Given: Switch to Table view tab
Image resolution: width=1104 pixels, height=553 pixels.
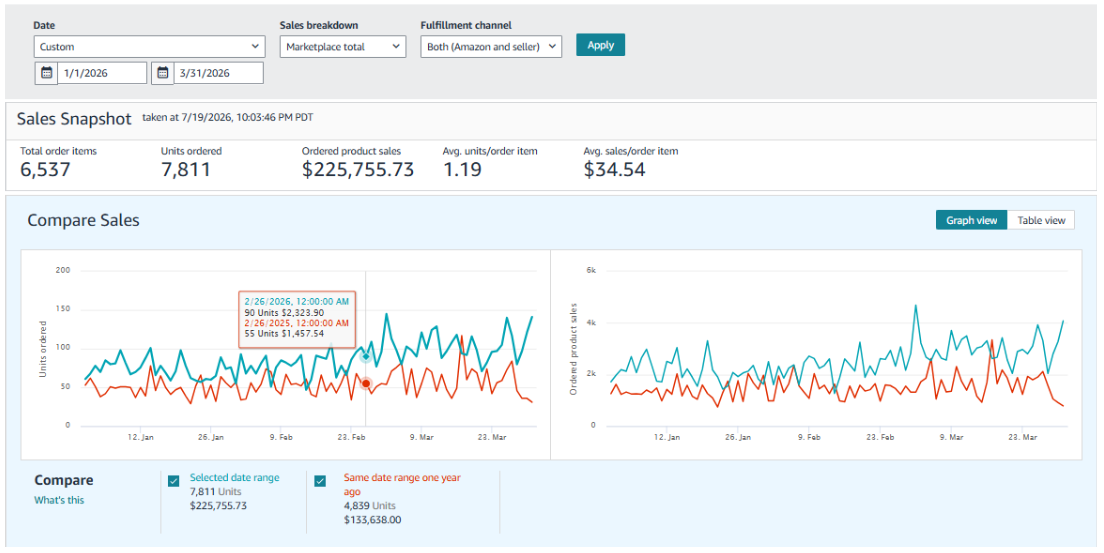Looking at the screenshot, I should pos(1041,220).
